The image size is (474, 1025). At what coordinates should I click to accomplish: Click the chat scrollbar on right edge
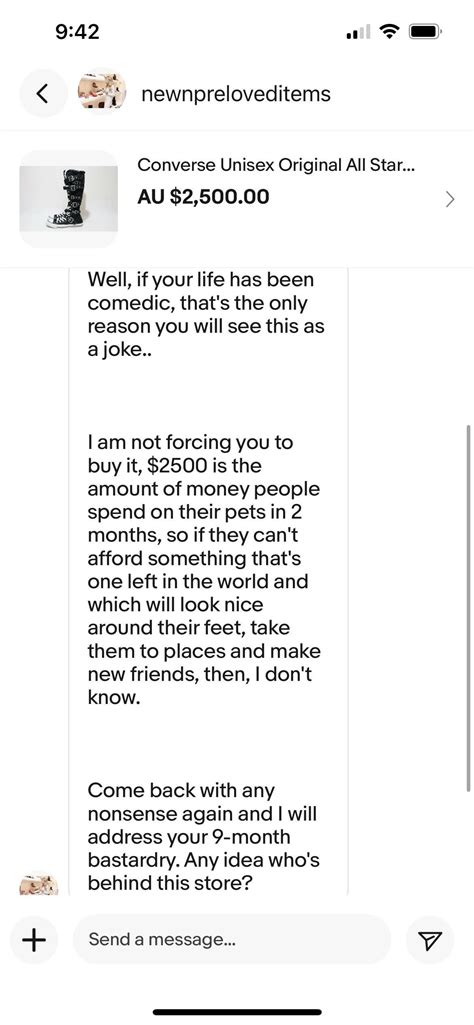coord(468,608)
